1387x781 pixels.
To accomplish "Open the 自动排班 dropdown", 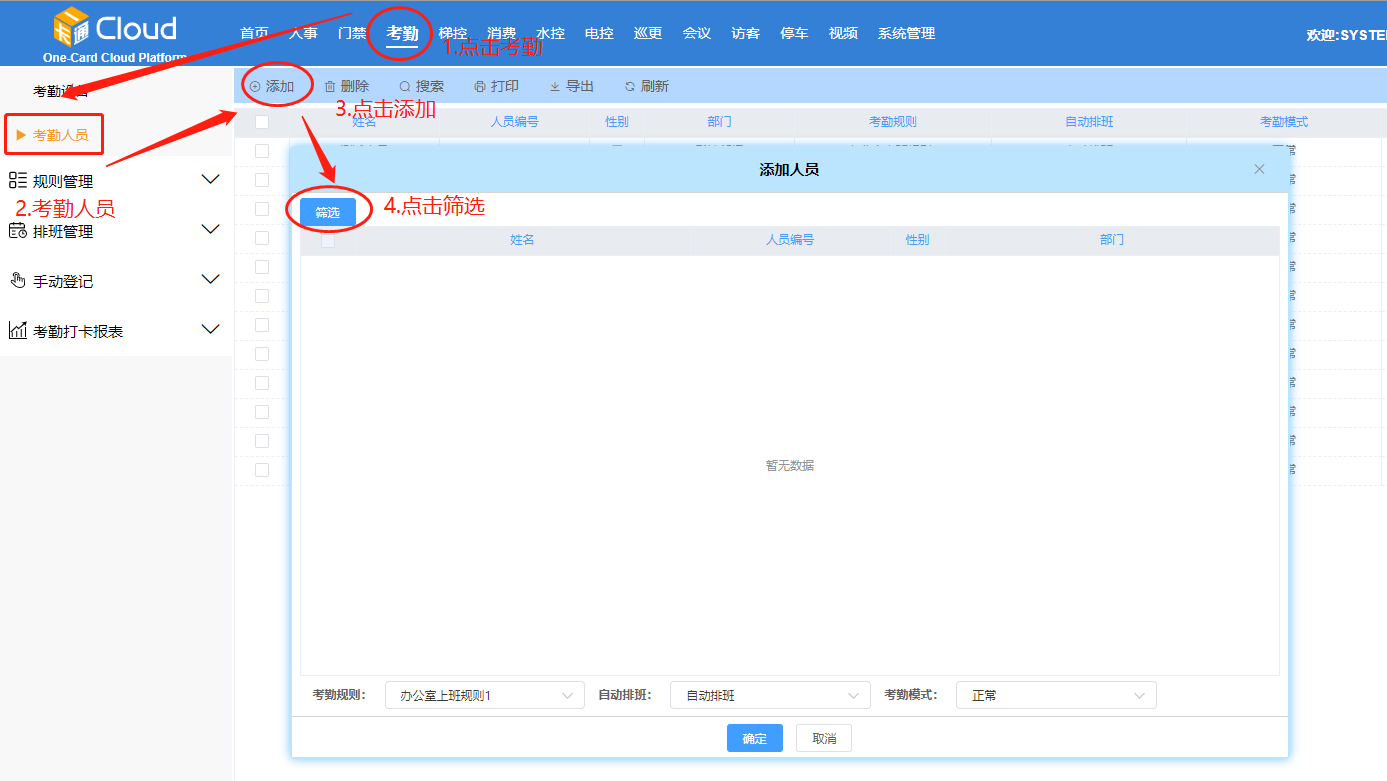I will point(769,695).
